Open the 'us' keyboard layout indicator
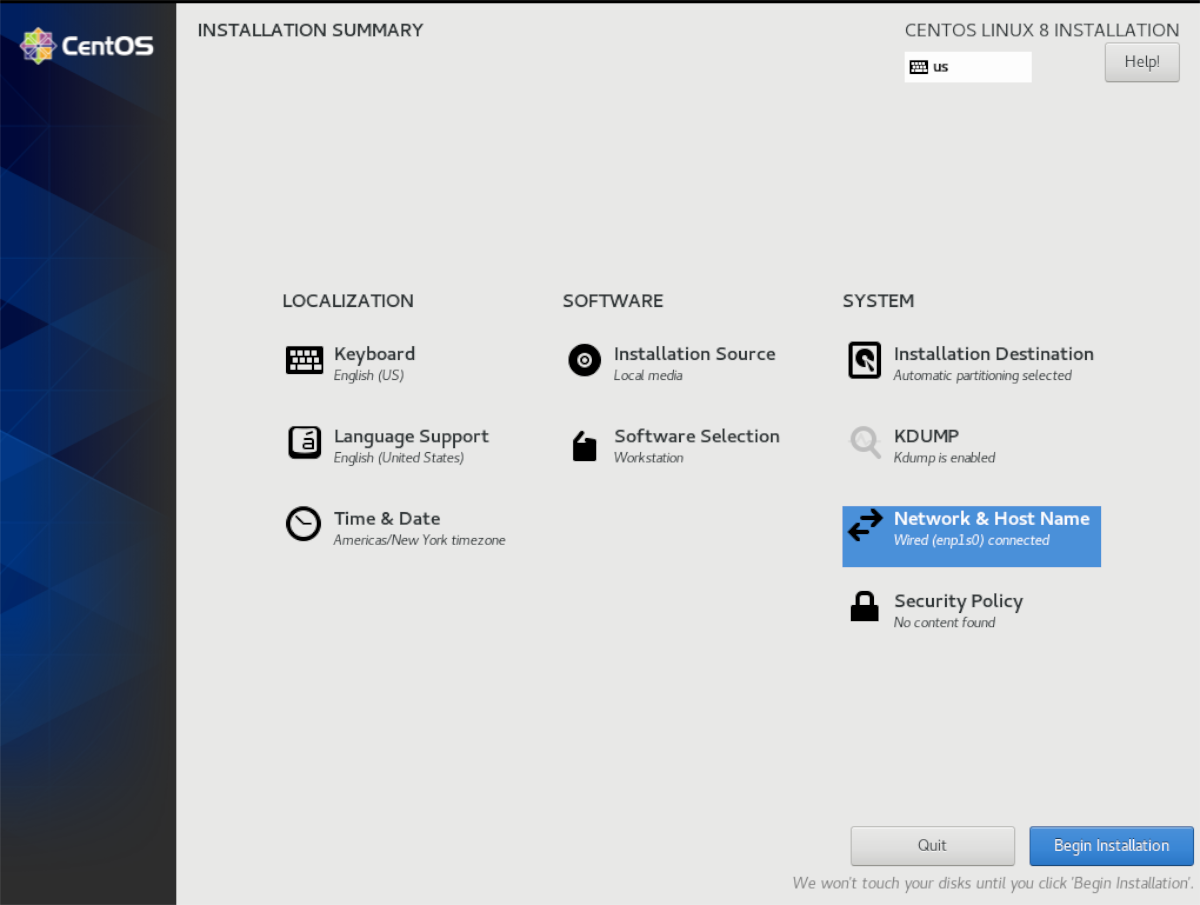This screenshot has height=905, width=1200. coord(966,67)
